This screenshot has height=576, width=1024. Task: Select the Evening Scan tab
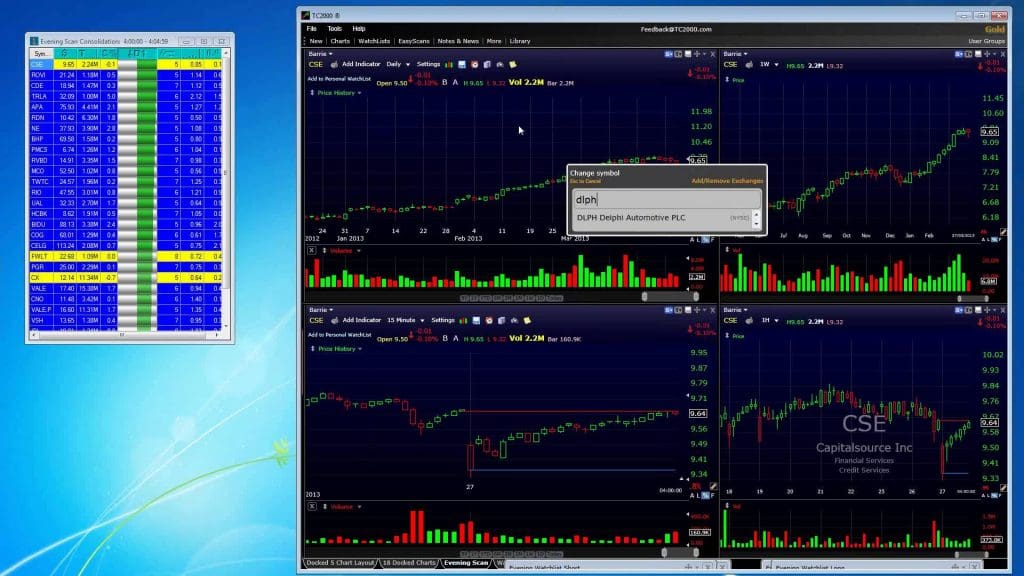(466, 563)
